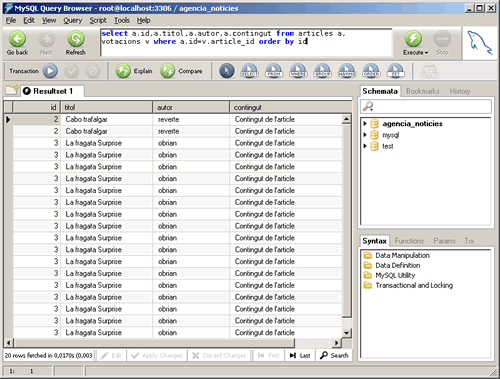This screenshot has width=500, height=379.
Task: Select the SET clause pointer tool
Action: point(395,71)
